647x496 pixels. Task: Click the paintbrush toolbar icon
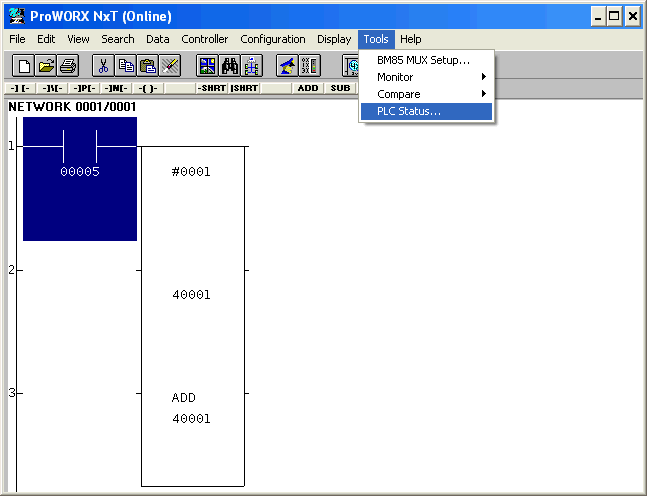(x=170, y=66)
